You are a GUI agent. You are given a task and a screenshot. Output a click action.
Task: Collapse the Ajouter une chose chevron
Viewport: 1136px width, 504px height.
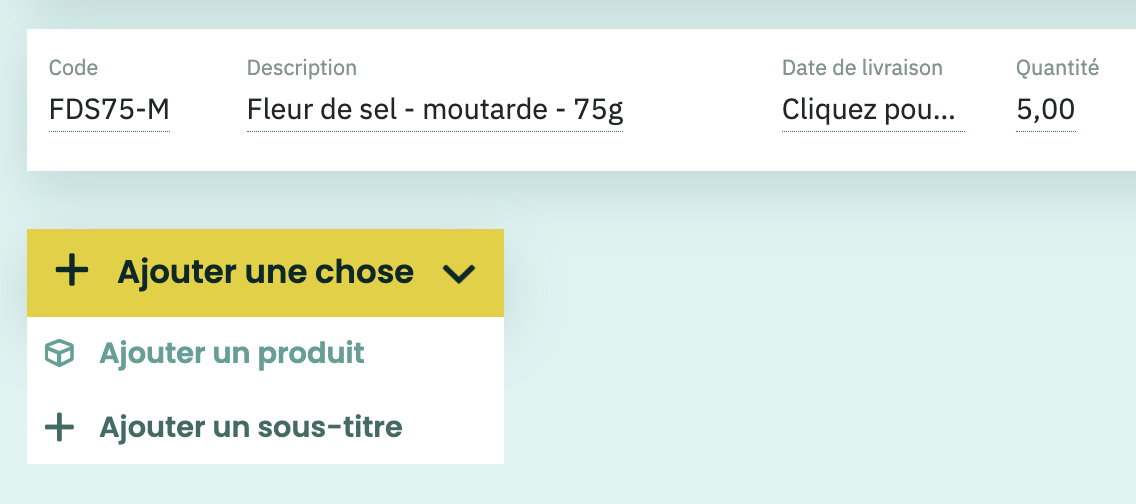click(459, 273)
